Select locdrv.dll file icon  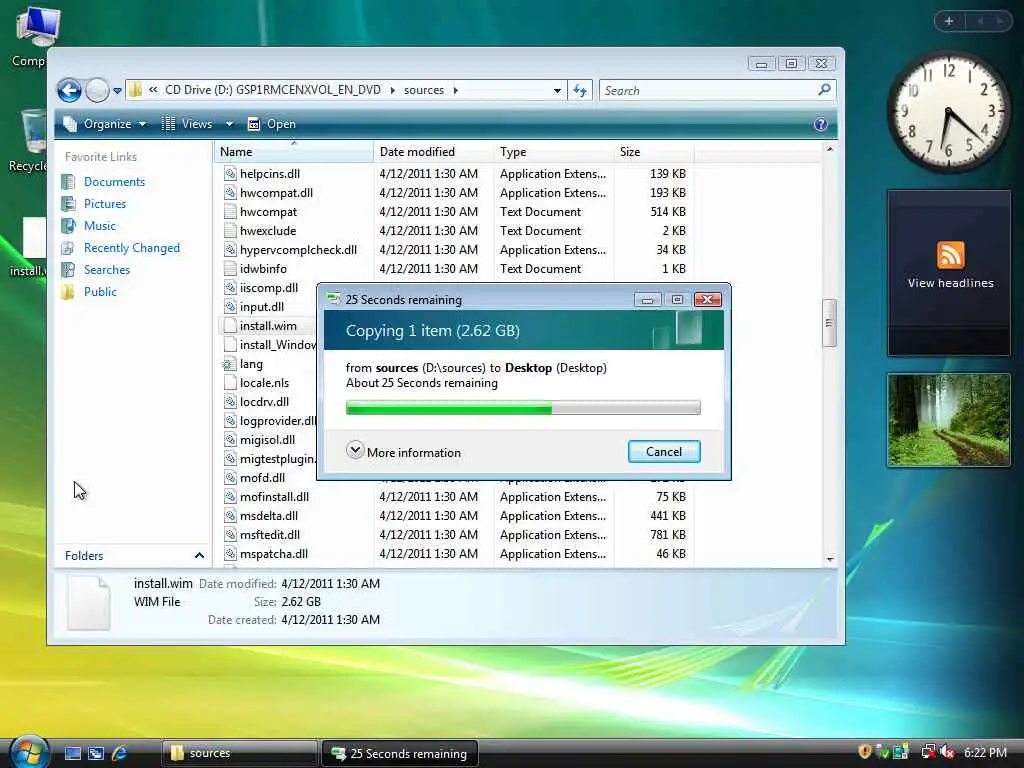(x=230, y=402)
